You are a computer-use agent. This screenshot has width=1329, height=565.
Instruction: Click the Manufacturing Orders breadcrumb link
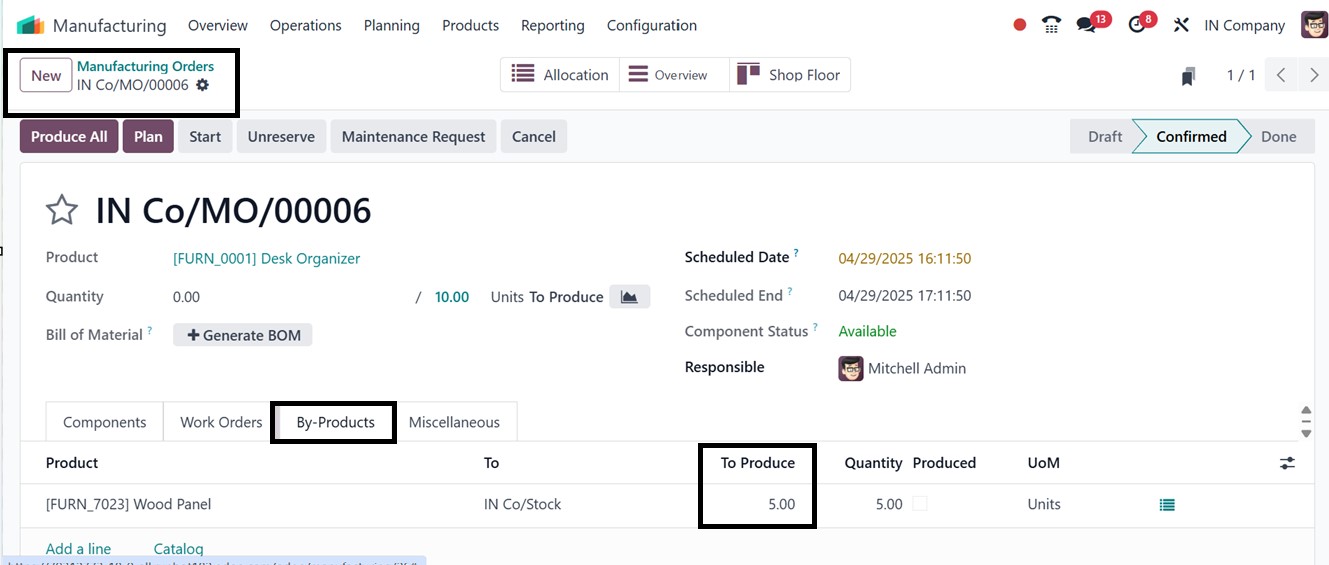[x=145, y=66]
